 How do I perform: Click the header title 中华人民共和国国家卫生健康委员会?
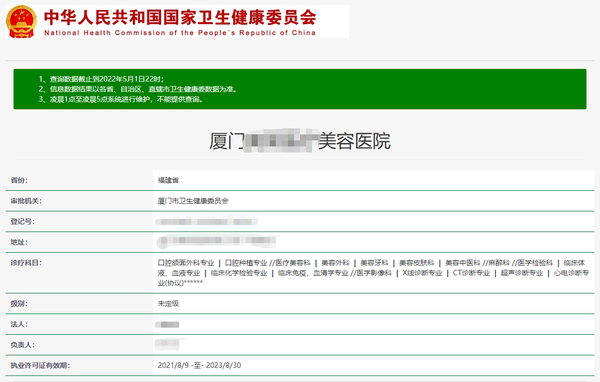[x=180, y=17]
